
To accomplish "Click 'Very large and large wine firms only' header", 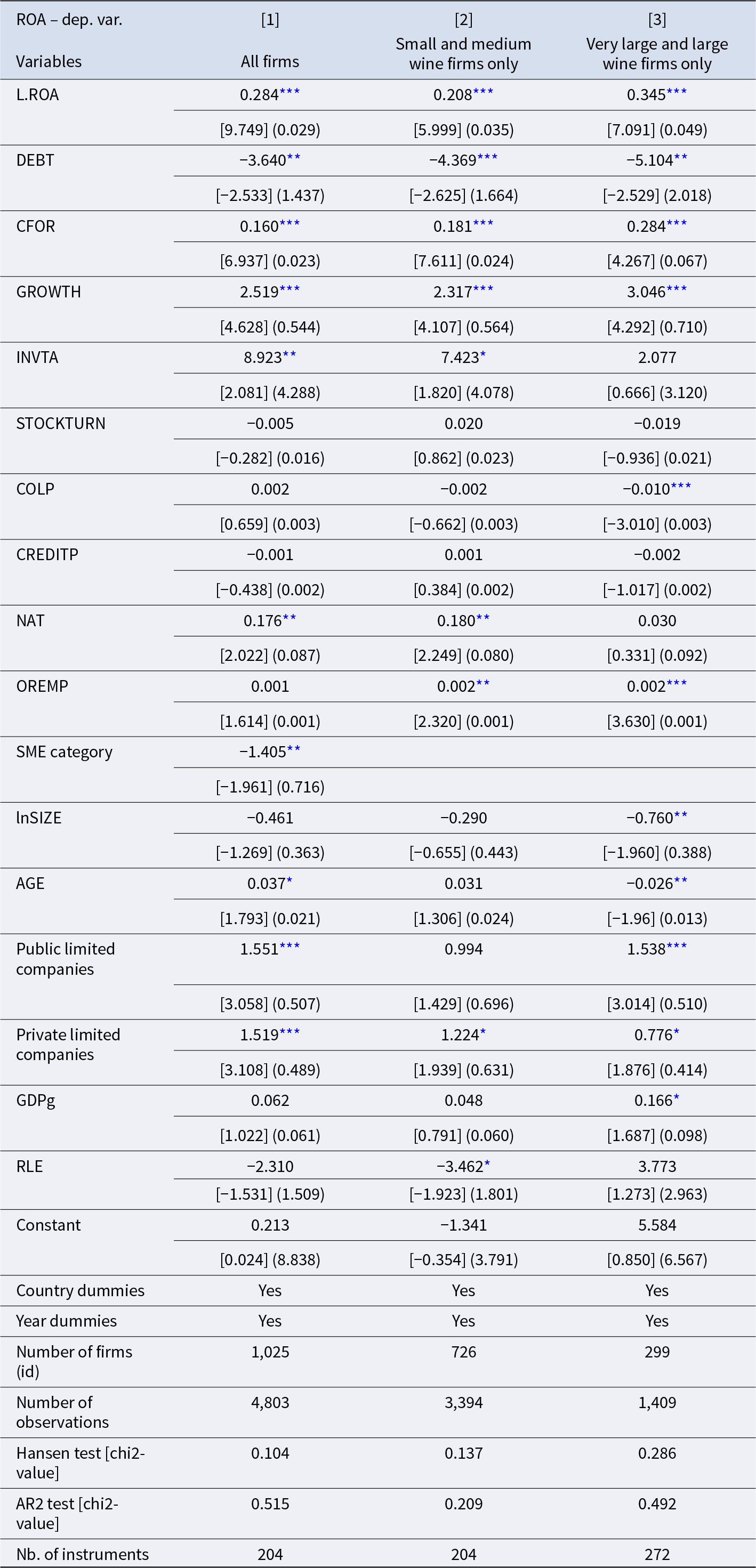I will click(657, 54).
